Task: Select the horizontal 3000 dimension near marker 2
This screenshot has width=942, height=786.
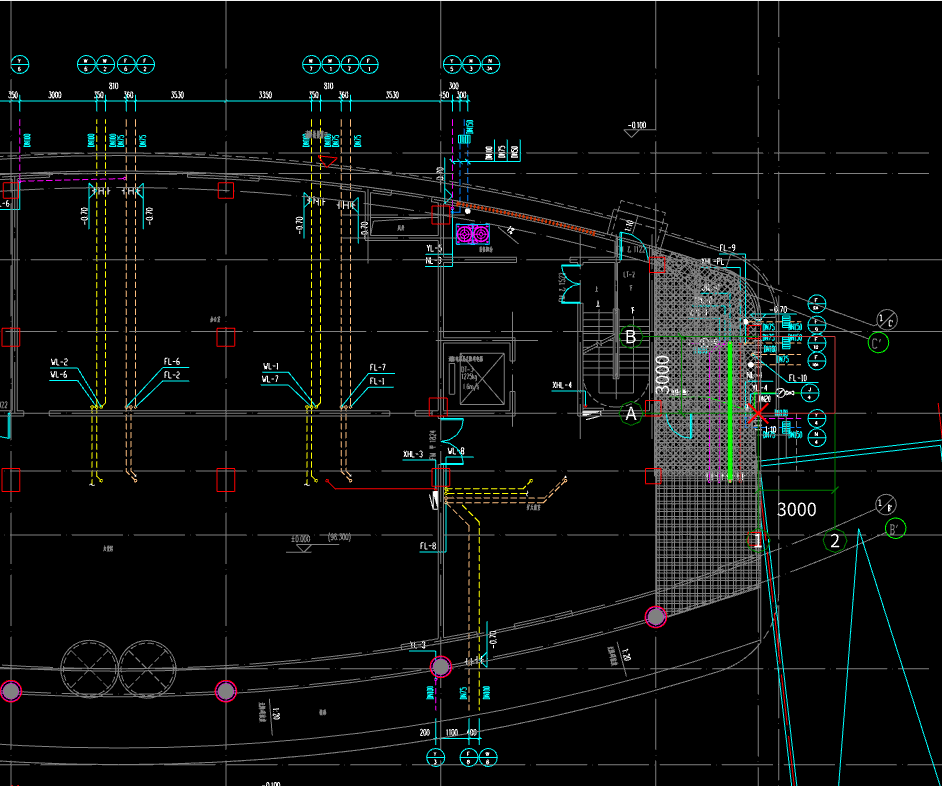Action: point(797,510)
